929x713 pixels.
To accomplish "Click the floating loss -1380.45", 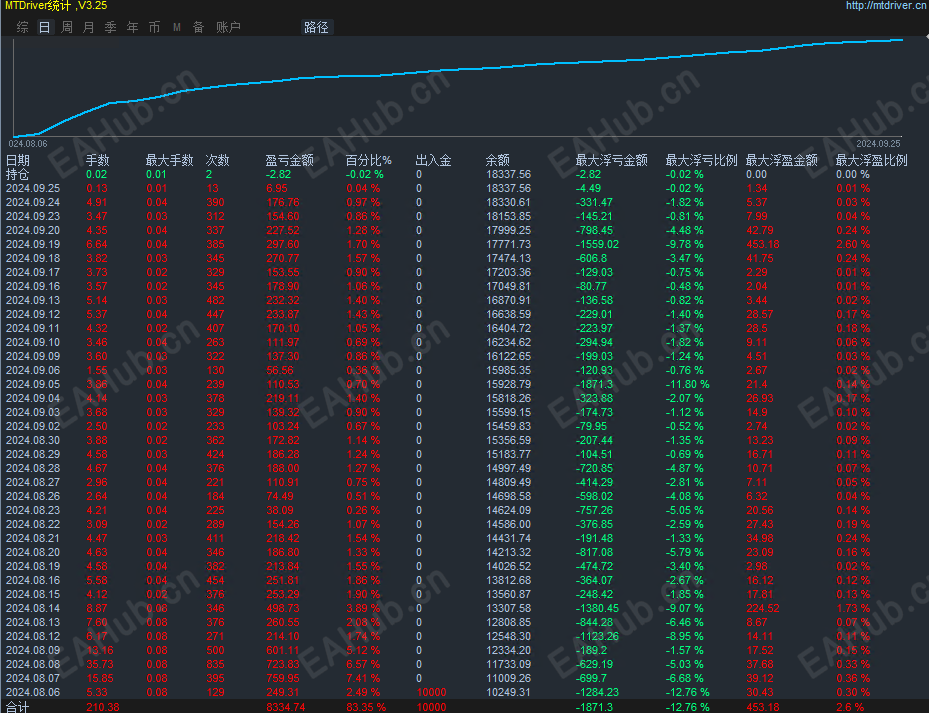I will 597,608.
